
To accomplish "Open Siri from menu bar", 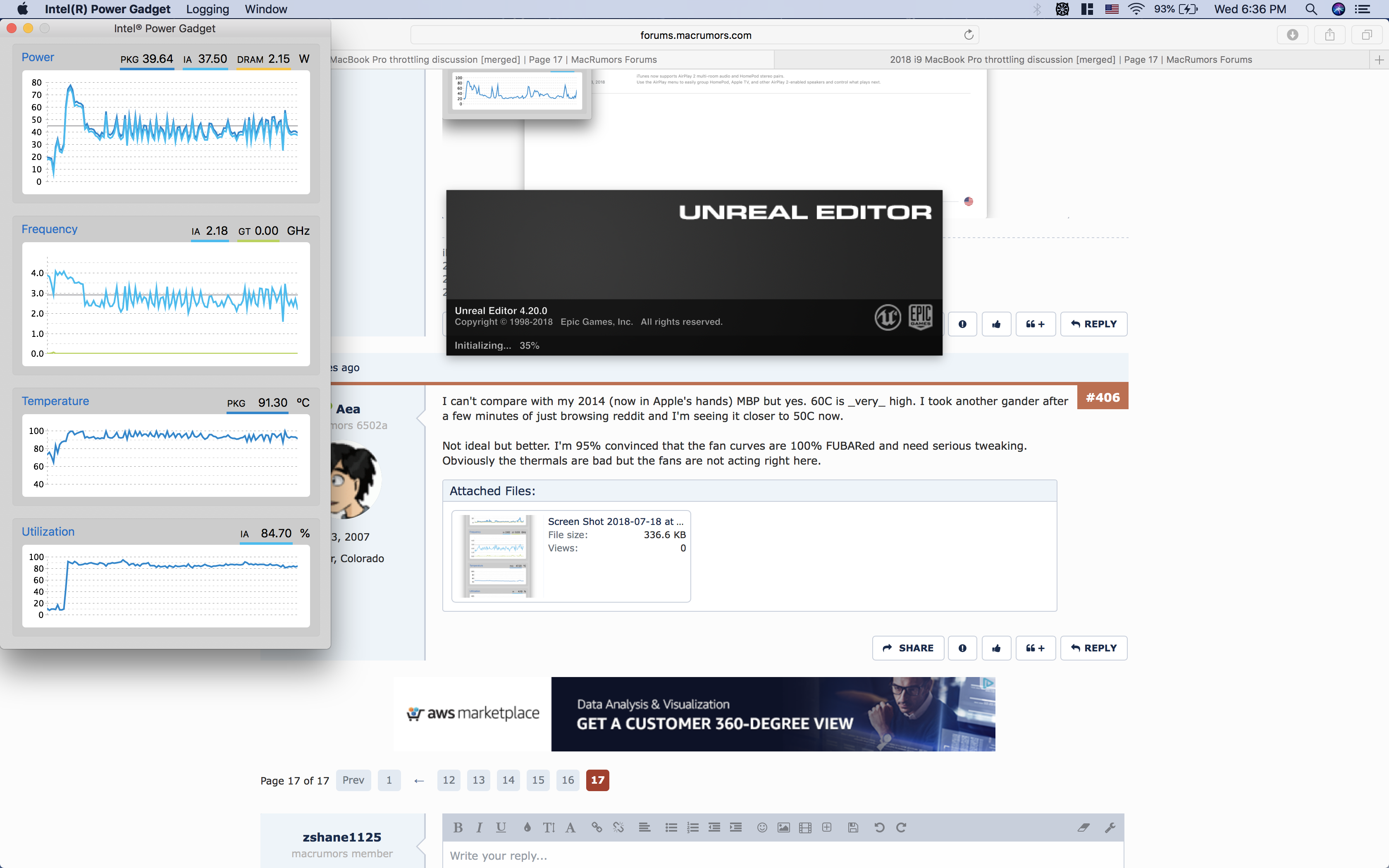I will (x=1339, y=9).
